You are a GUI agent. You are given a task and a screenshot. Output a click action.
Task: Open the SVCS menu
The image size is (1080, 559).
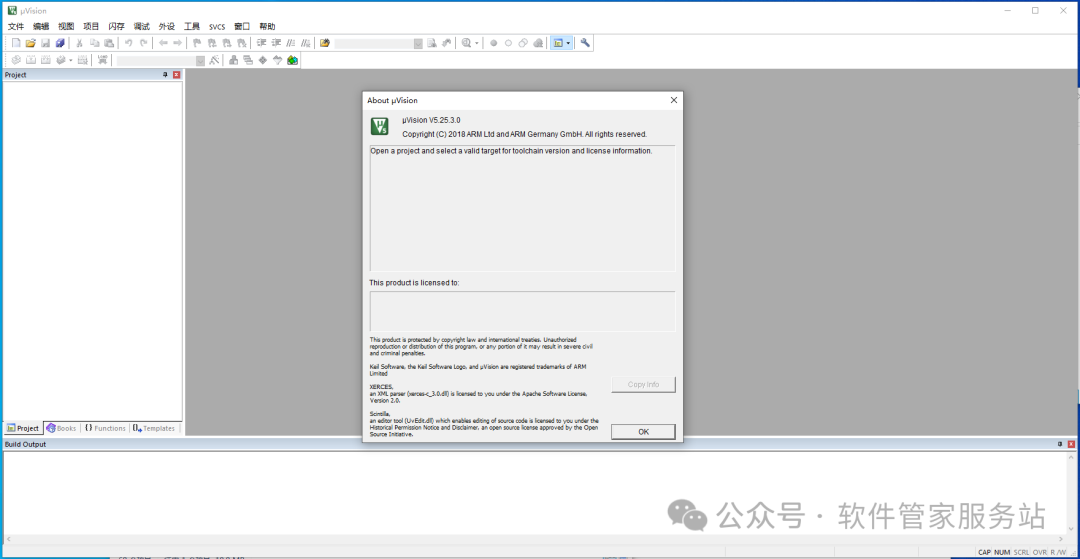[x=217, y=26]
